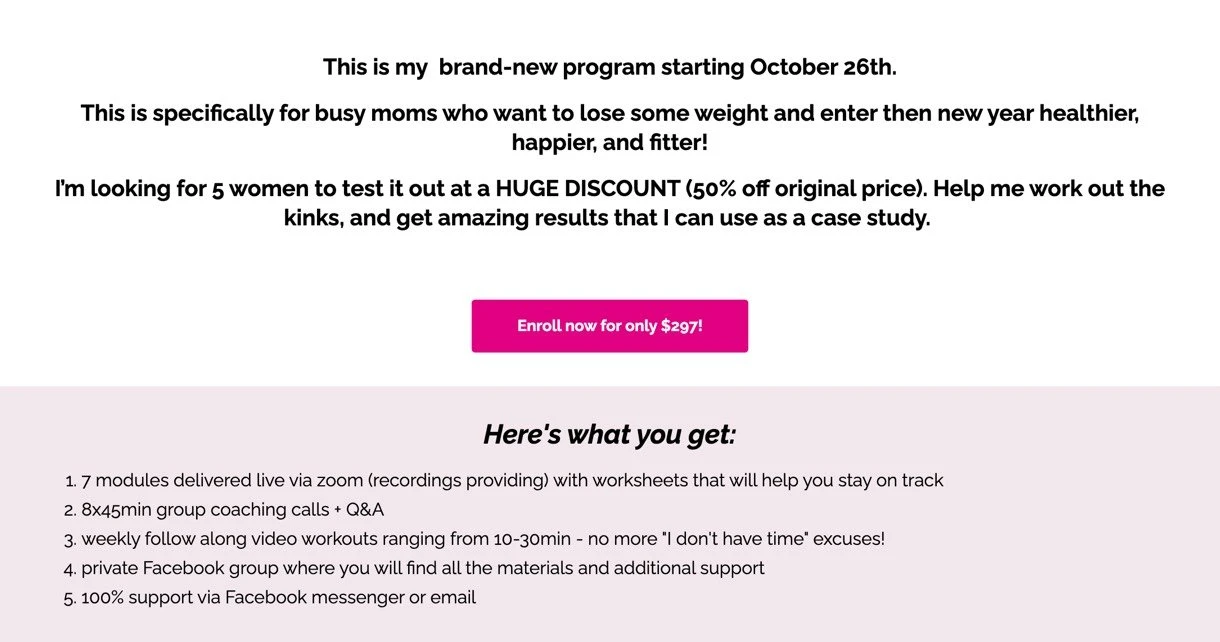Click the 'brand-new program starting October 26th' line

pyautogui.click(x=609, y=68)
